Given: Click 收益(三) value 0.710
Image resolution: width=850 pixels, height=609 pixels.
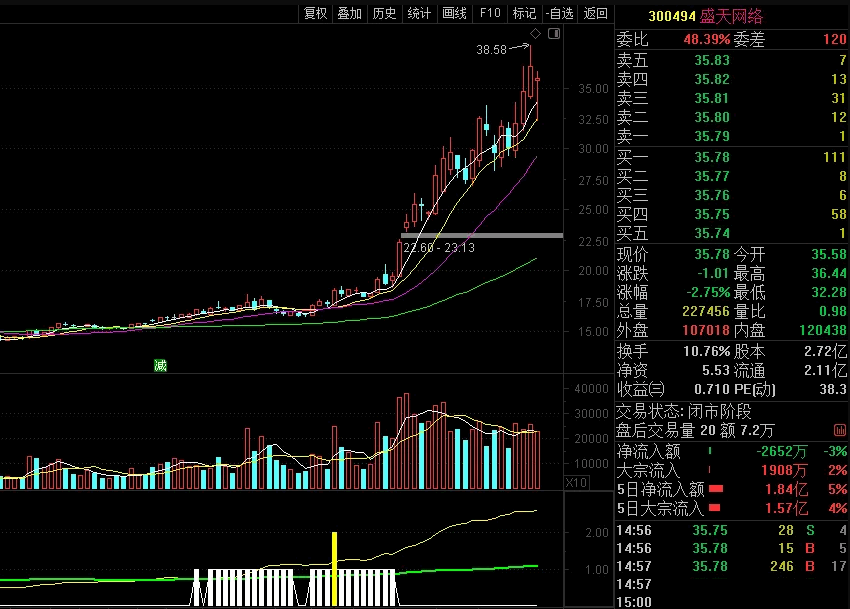Looking at the screenshot, I should [712, 389].
